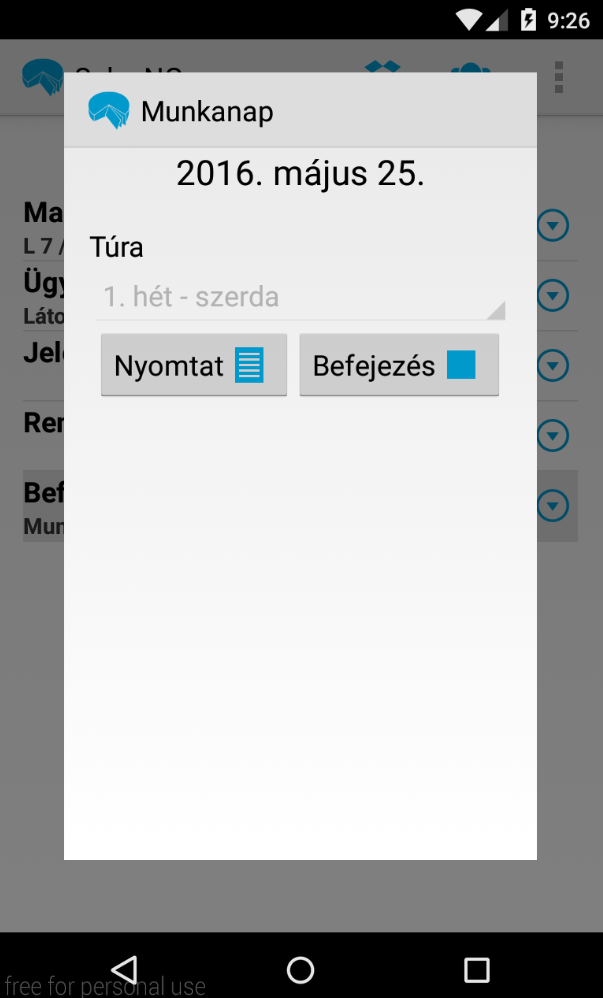Expand the circled arrow on the 'Ren' row
The width and height of the screenshot is (603, 998).
click(552, 435)
